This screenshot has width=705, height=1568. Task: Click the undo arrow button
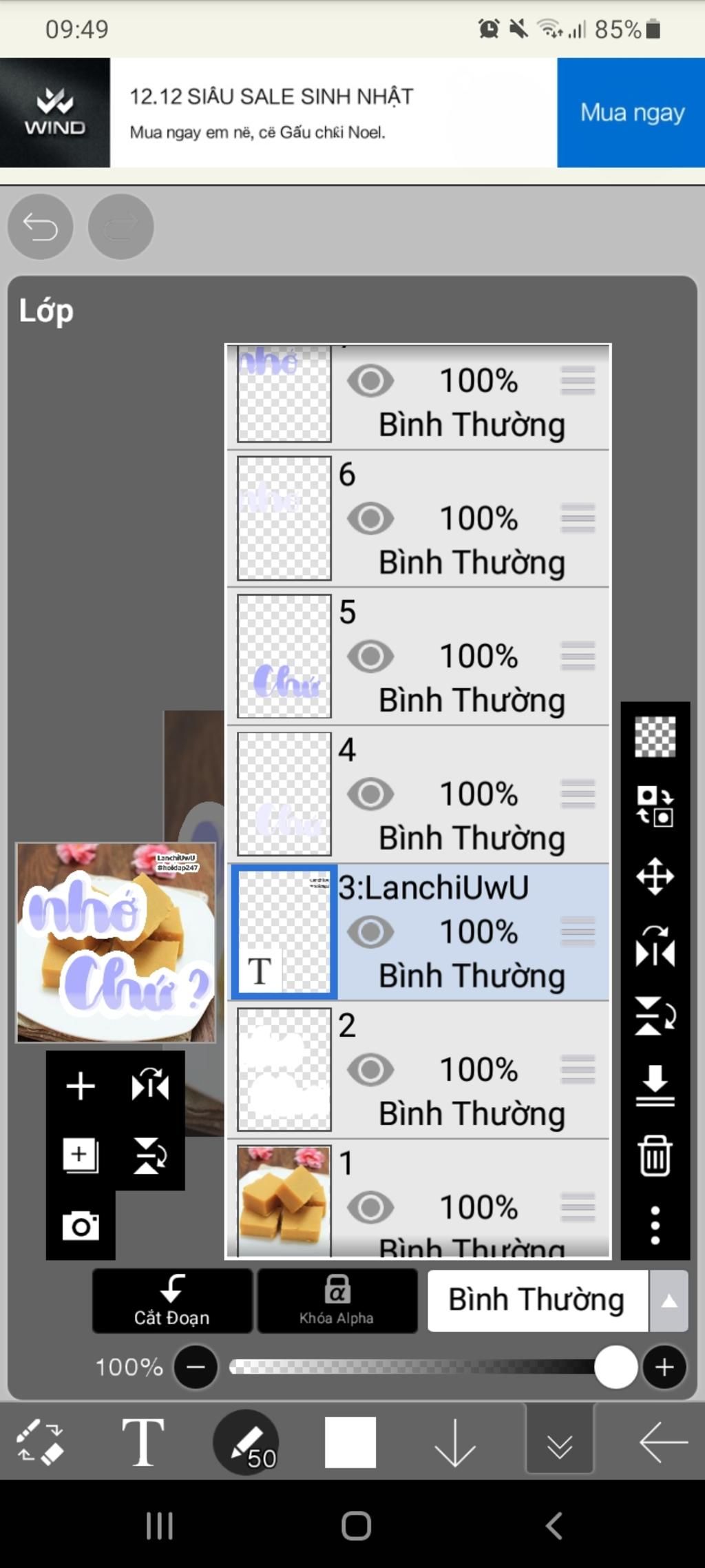pos(41,227)
